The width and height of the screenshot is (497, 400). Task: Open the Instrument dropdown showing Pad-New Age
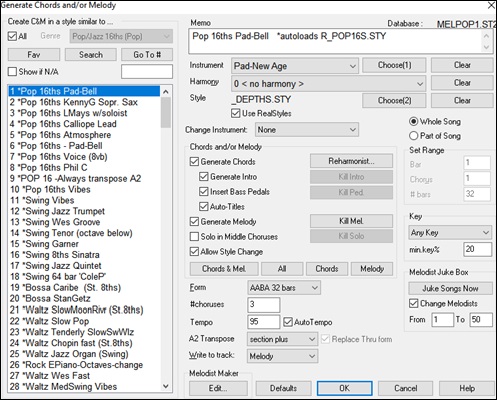point(295,66)
